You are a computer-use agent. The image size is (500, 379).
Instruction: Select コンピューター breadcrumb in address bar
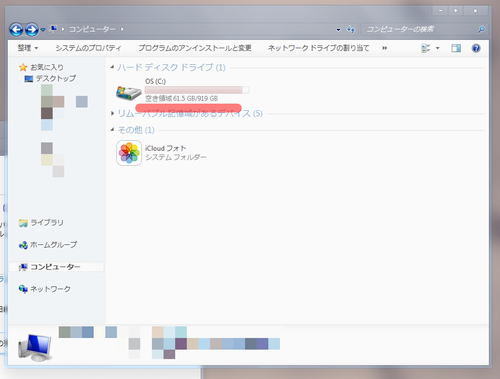pos(92,29)
